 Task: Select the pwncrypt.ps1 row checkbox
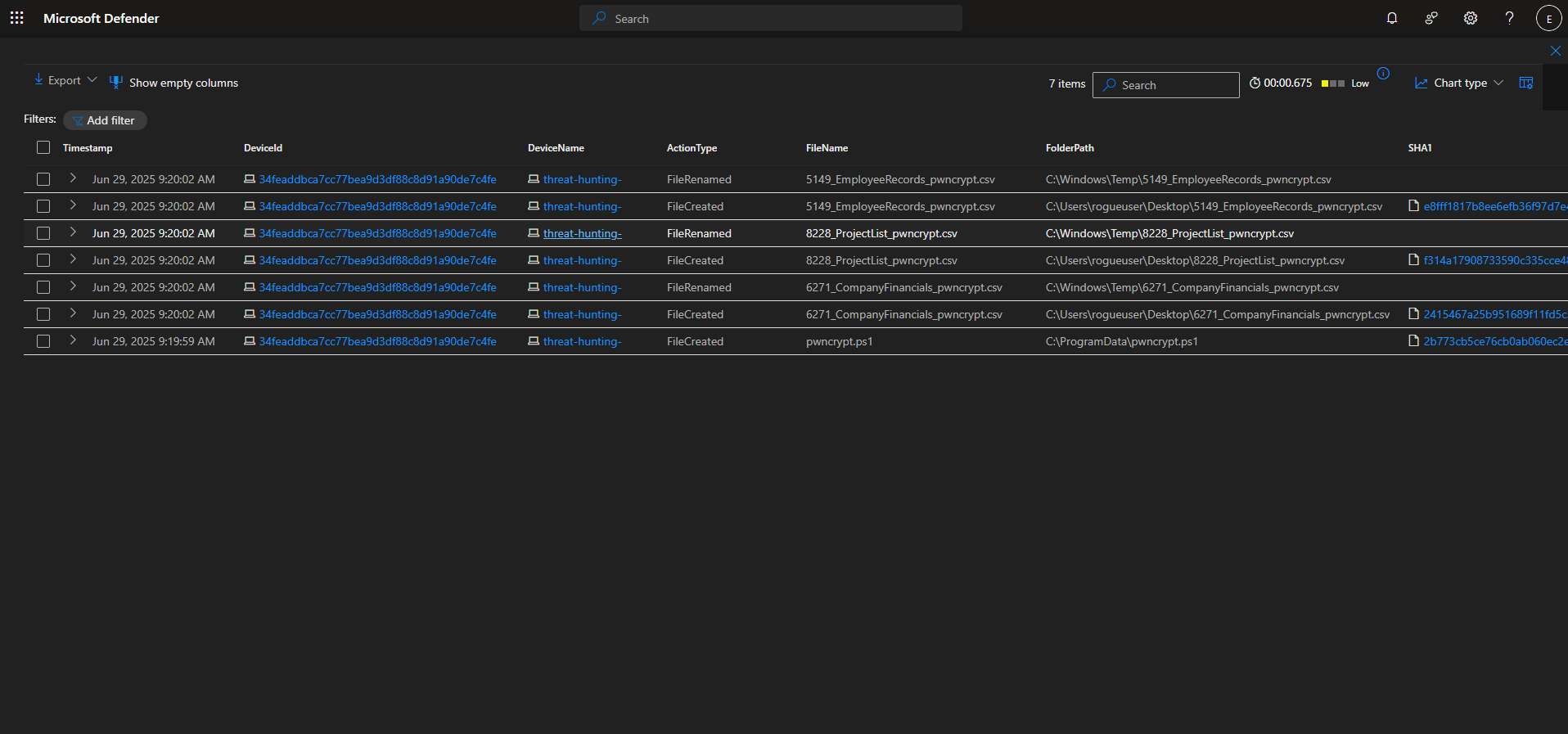point(43,341)
